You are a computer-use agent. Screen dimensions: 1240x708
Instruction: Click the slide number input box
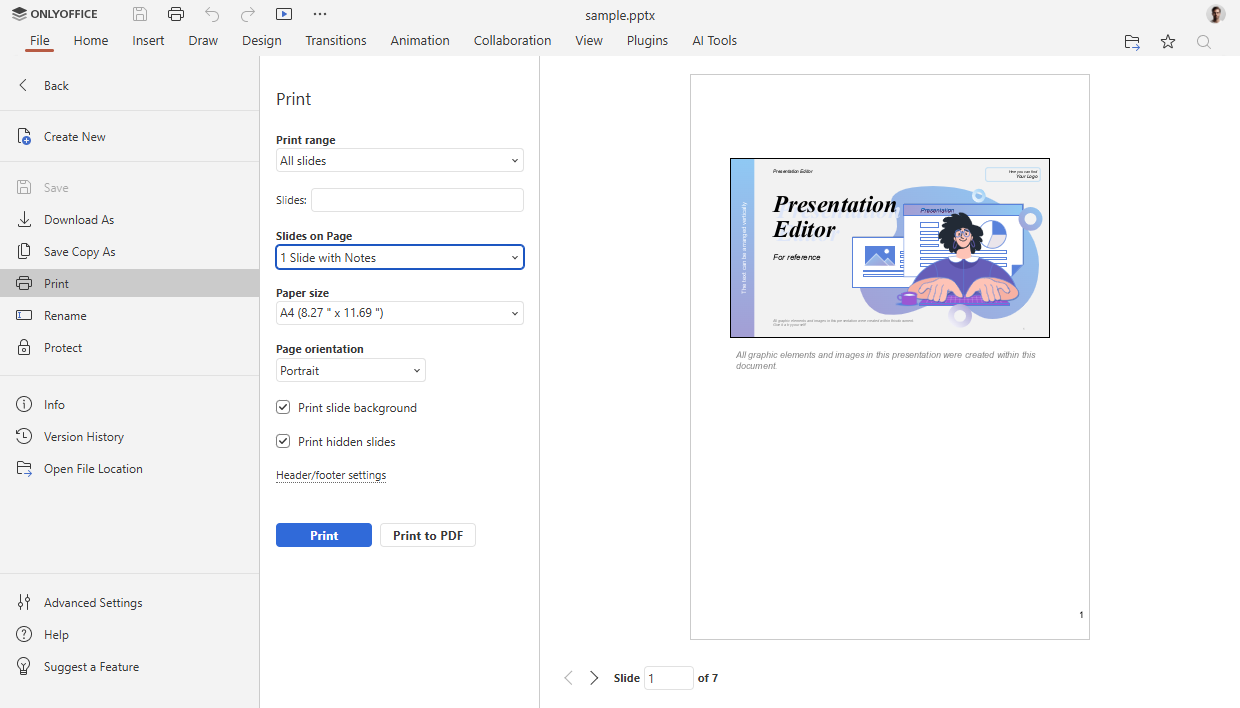coord(669,678)
